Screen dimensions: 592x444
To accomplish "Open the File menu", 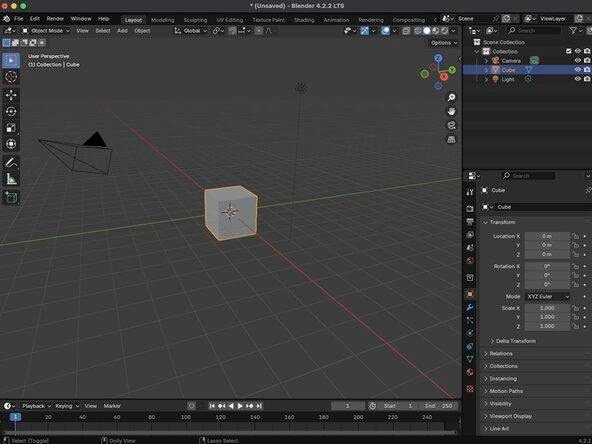I will [18, 18].
